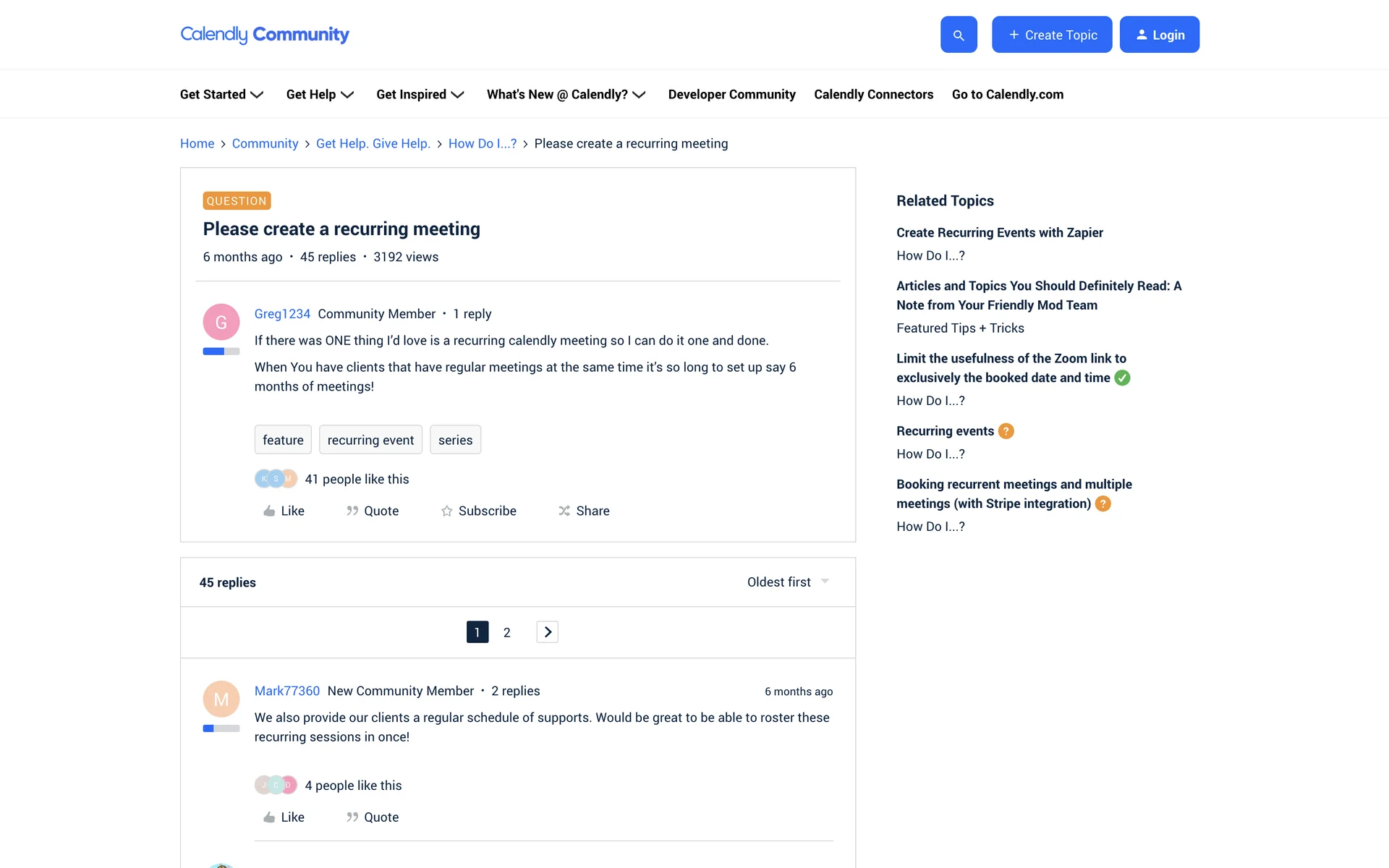This screenshot has height=868, width=1389.
Task: Open Calendly Connectors menu item
Action: (x=873, y=94)
